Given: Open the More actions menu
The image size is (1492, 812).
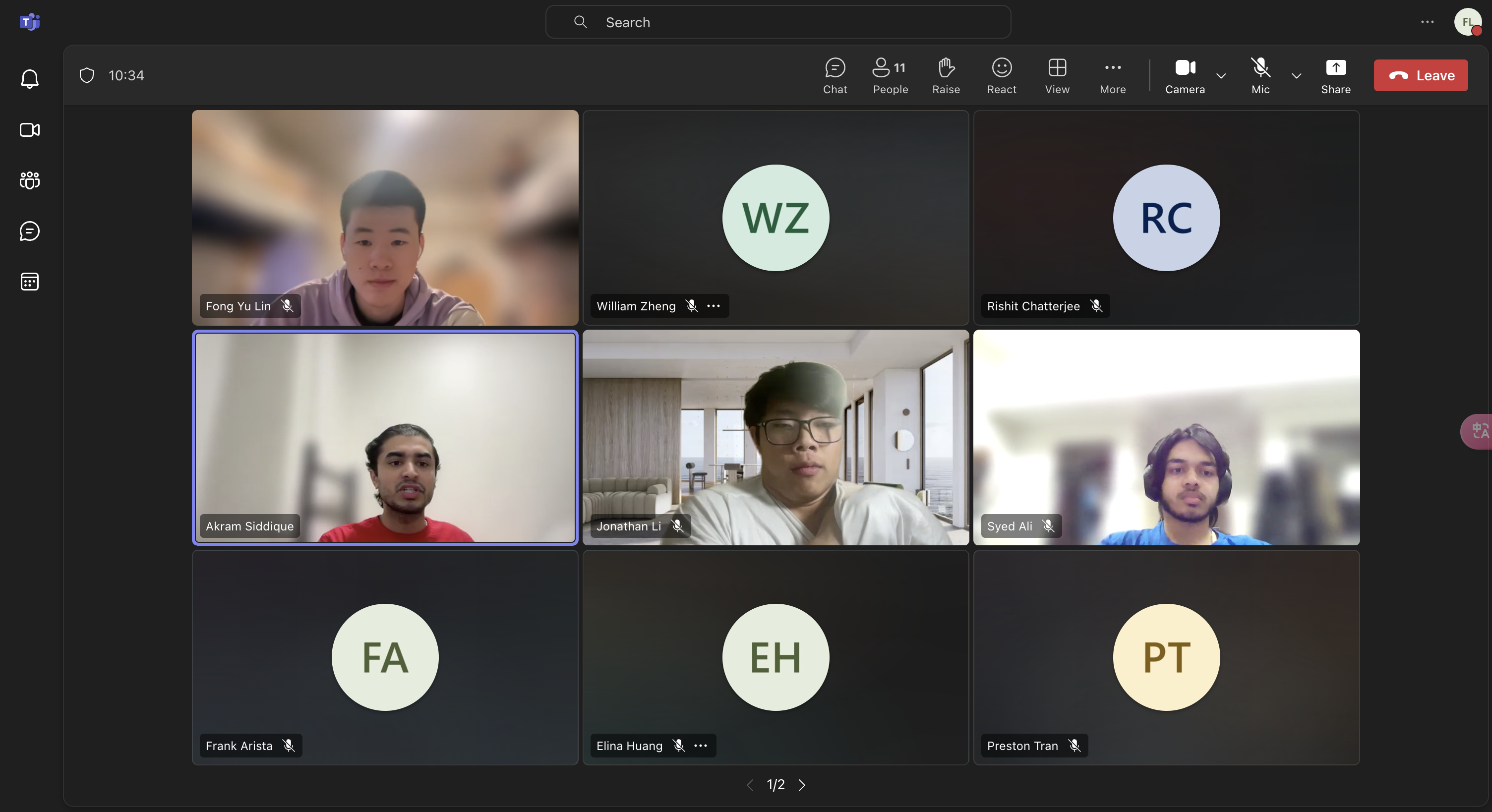Looking at the screenshot, I should click(1113, 75).
